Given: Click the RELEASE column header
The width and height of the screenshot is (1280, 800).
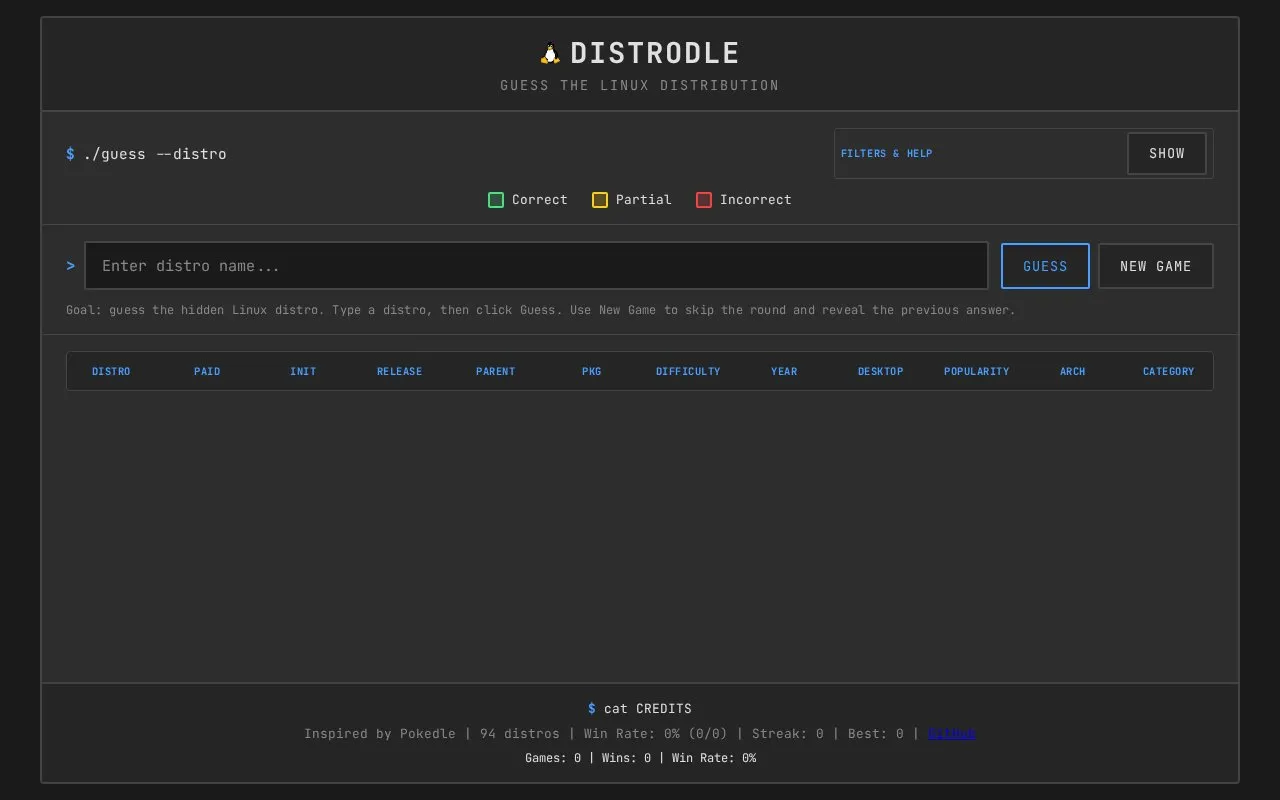Looking at the screenshot, I should (x=399, y=372).
